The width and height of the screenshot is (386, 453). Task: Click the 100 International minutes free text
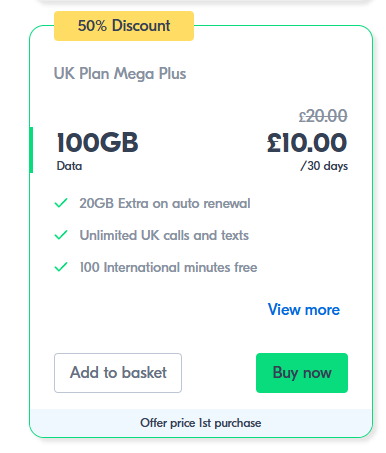[x=168, y=267]
